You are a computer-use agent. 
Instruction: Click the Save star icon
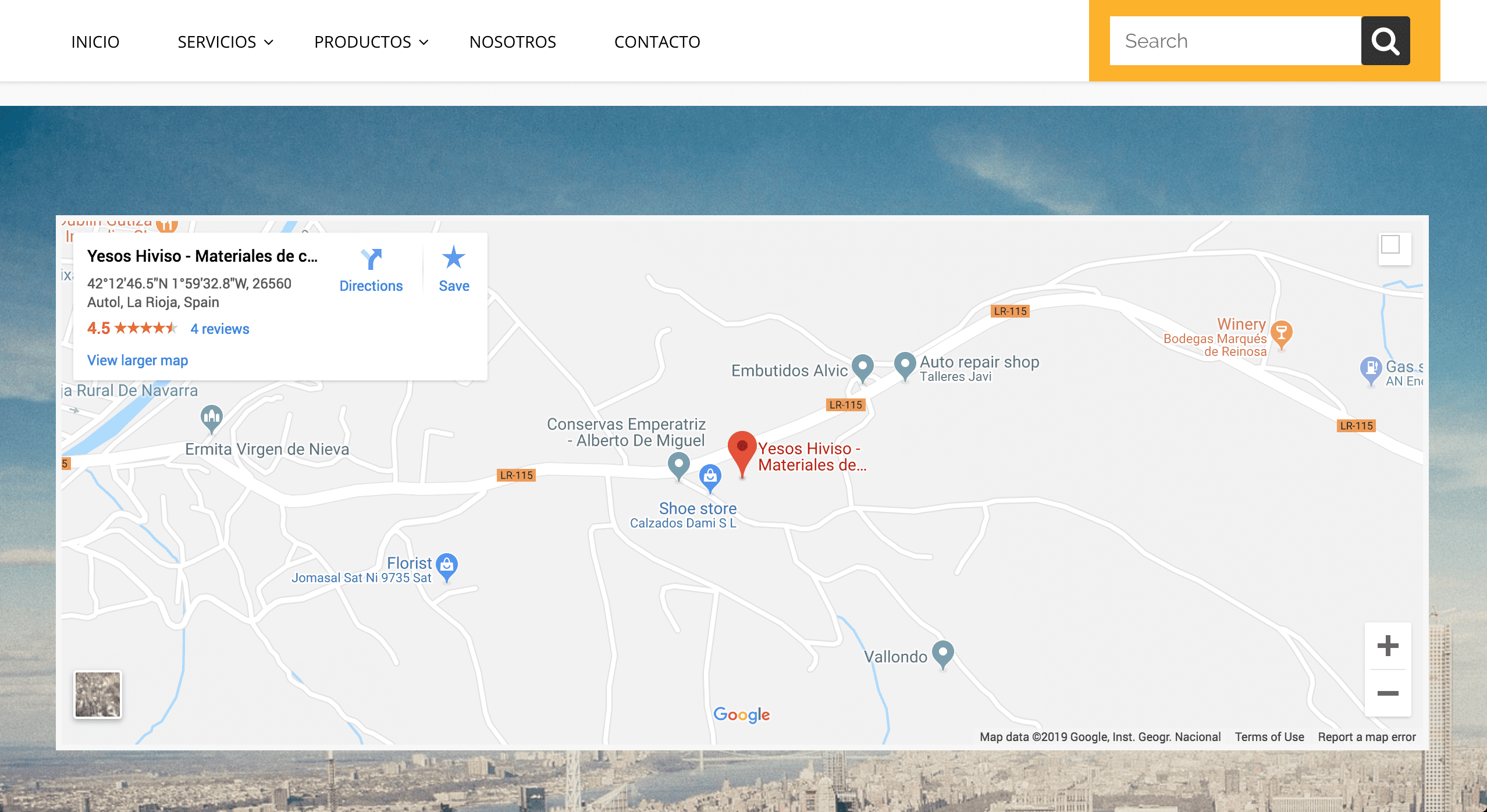tap(454, 257)
